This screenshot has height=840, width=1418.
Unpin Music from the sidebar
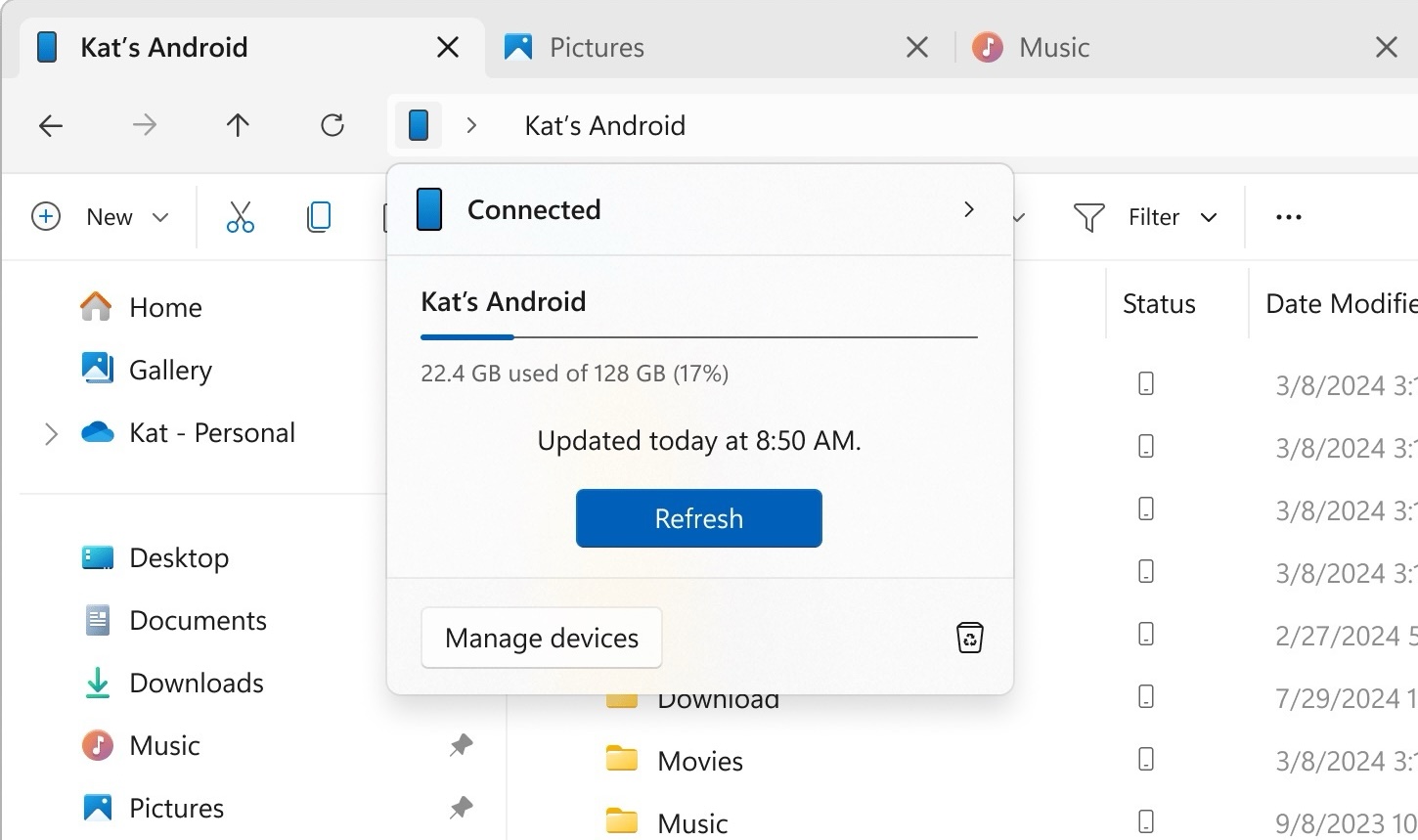(x=461, y=745)
